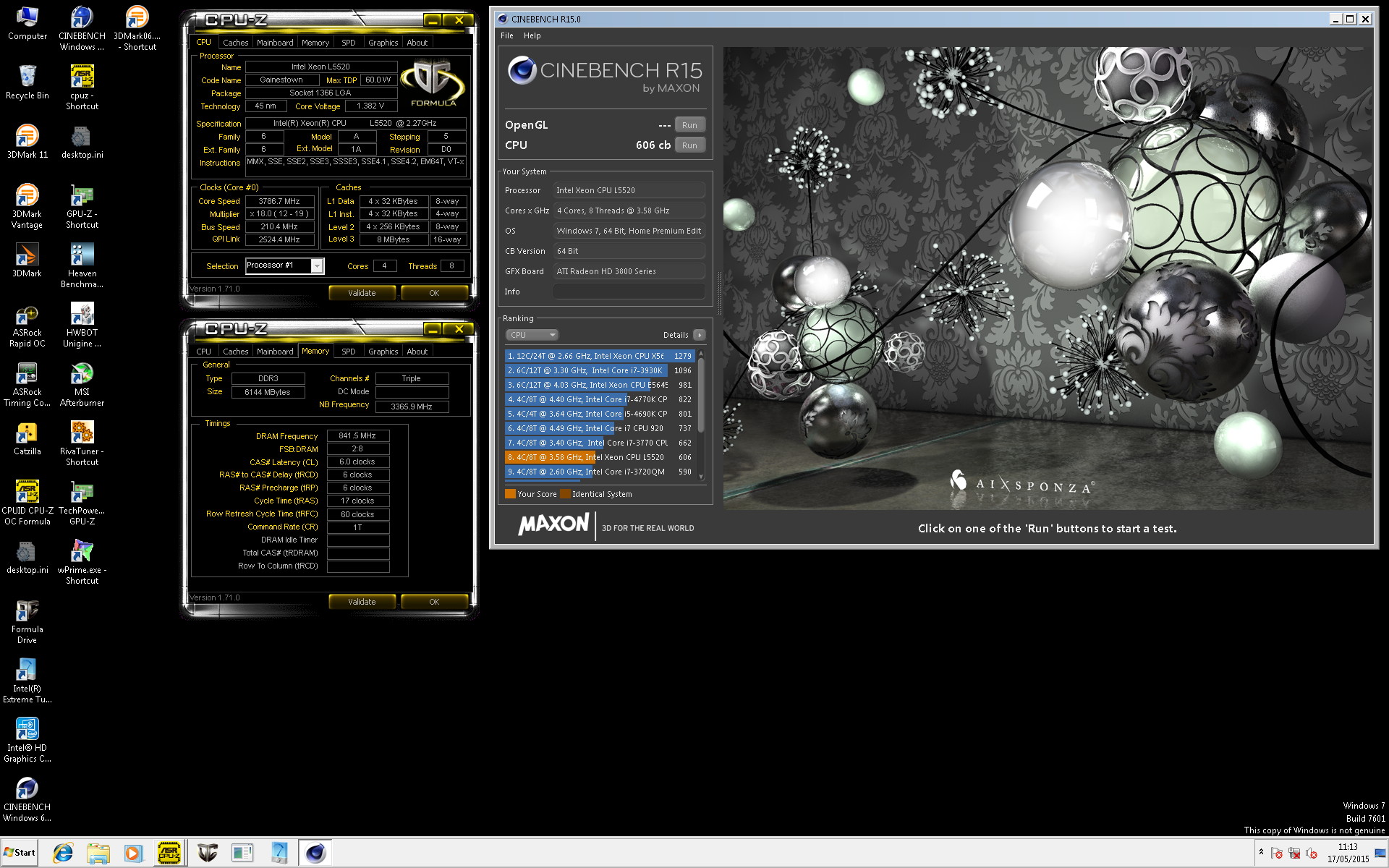Screen dimensions: 1389x868
Task: Launch Internet Explorer from the taskbar
Action: (63, 853)
